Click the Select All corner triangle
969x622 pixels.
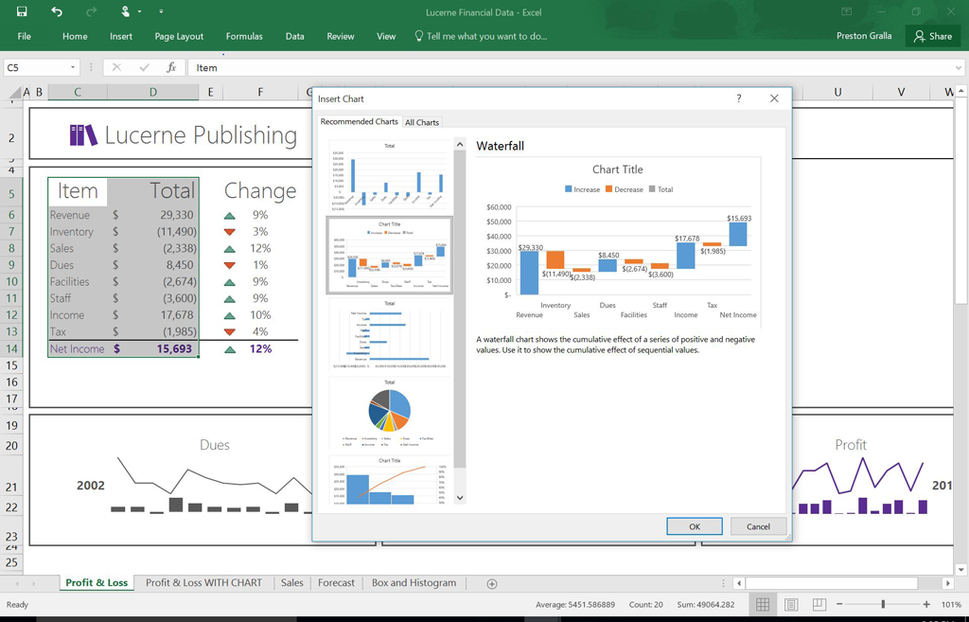14,93
